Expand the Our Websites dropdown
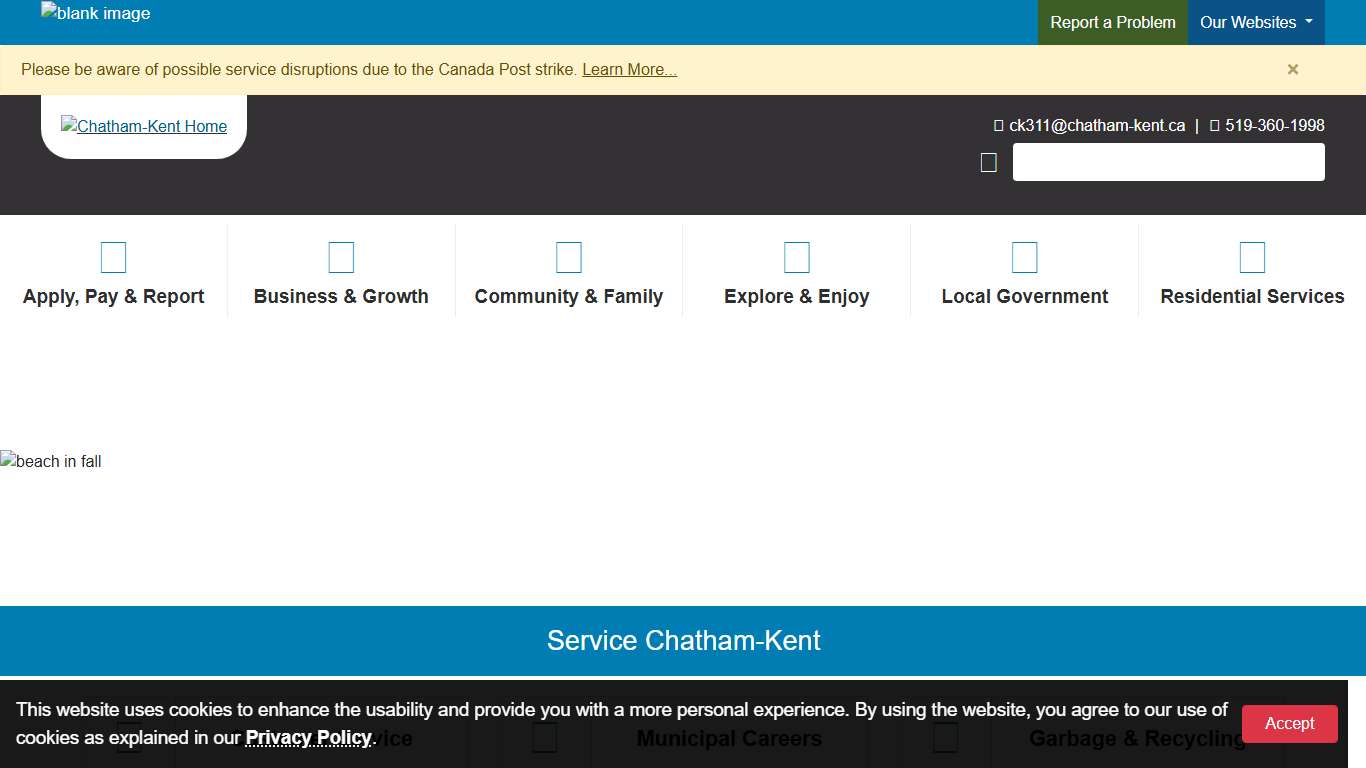1366x768 pixels. 1255,22
